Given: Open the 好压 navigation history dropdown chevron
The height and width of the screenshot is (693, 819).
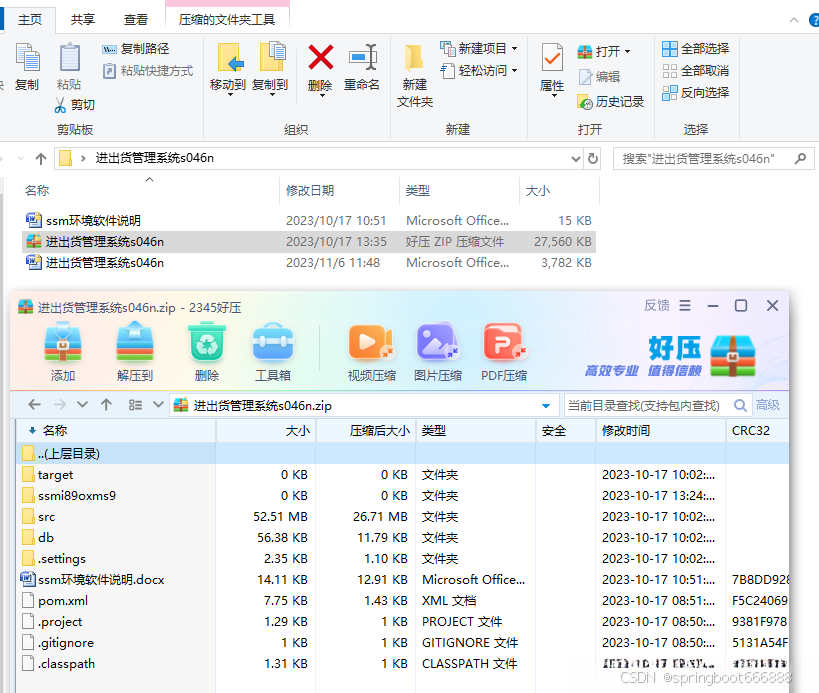Looking at the screenshot, I should (83, 405).
